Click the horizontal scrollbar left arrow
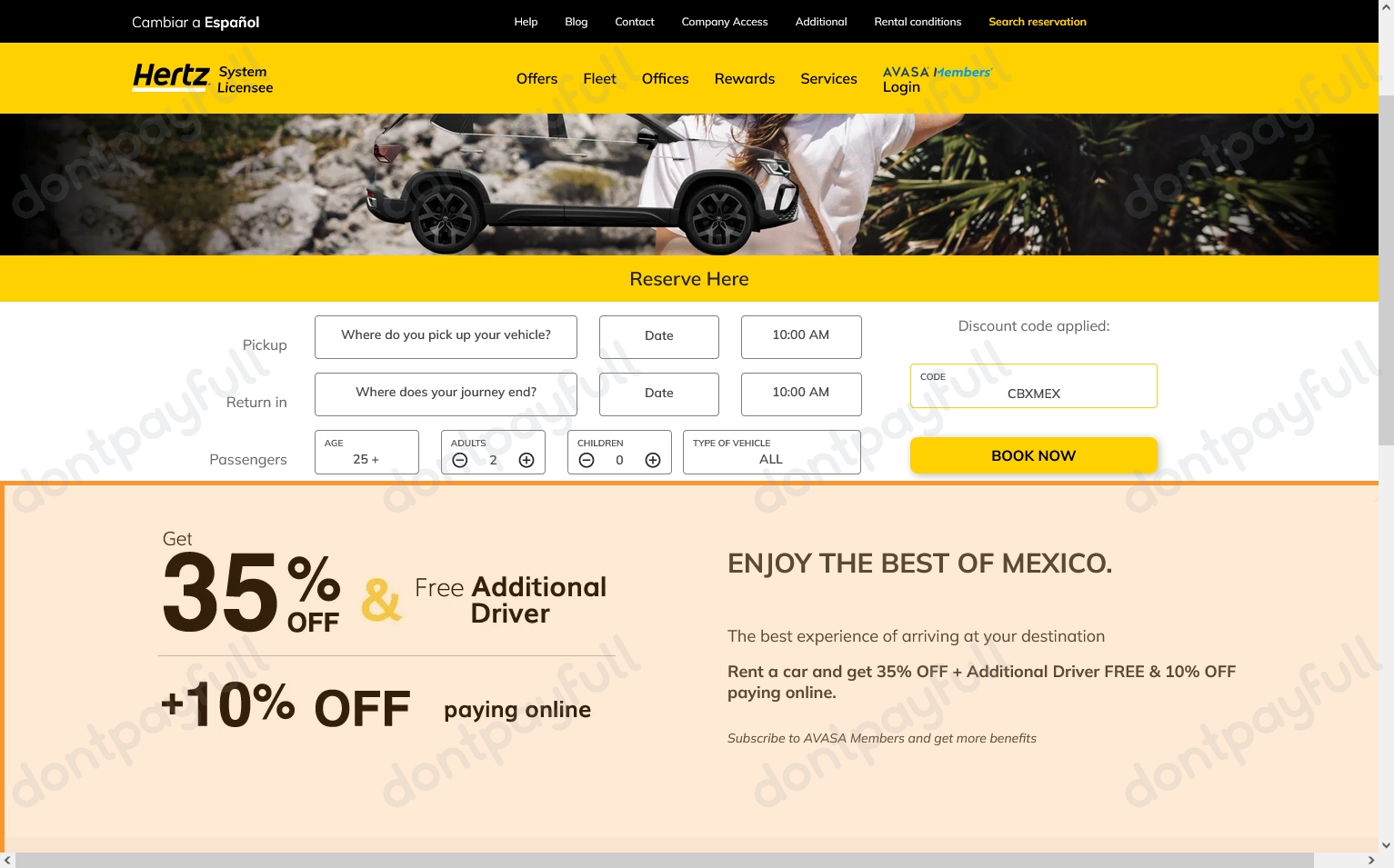The image size is (1394, 868). point(7,860)
